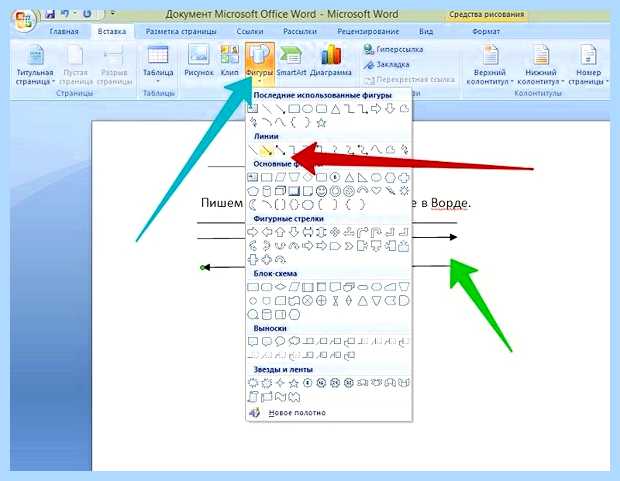Open the Вид tab

(426, 31)
